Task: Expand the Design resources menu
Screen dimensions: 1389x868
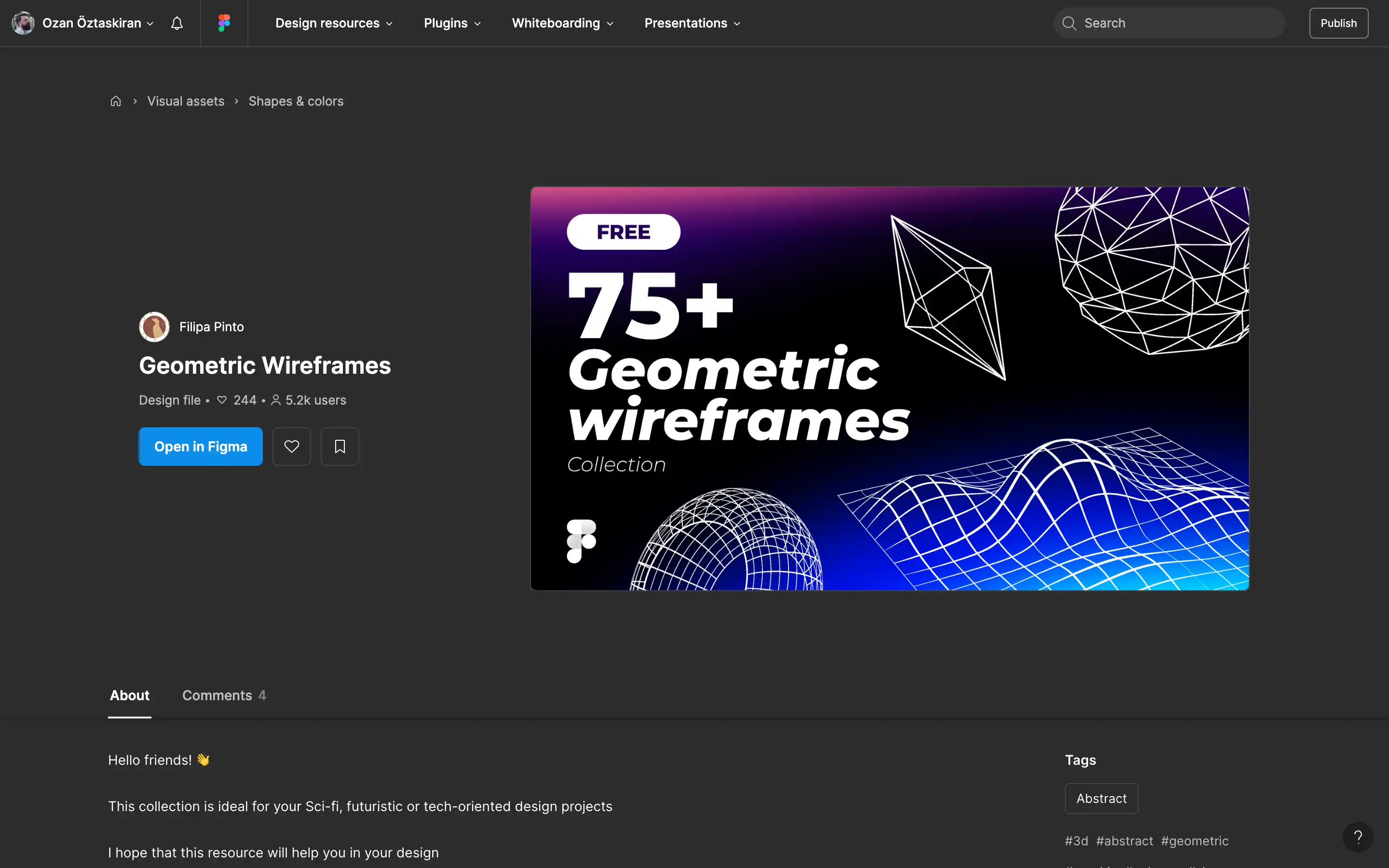Action: [x=334, y=23]
